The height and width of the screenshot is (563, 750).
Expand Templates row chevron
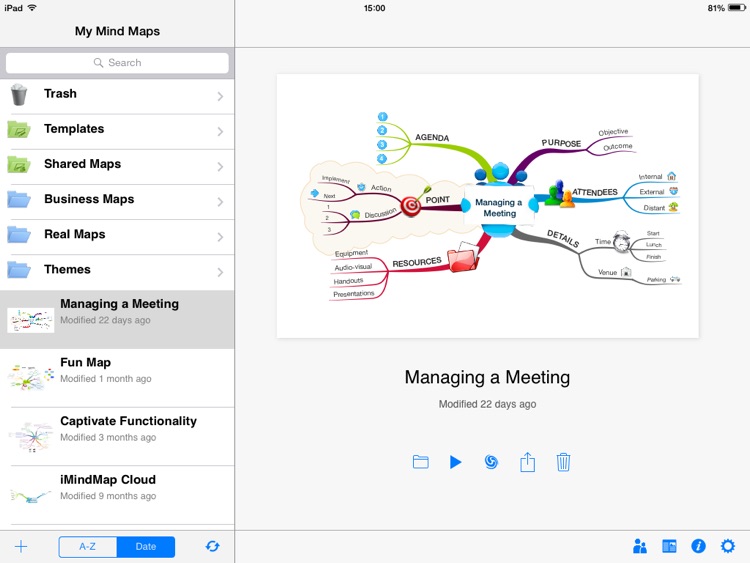(x=220, y=132)
